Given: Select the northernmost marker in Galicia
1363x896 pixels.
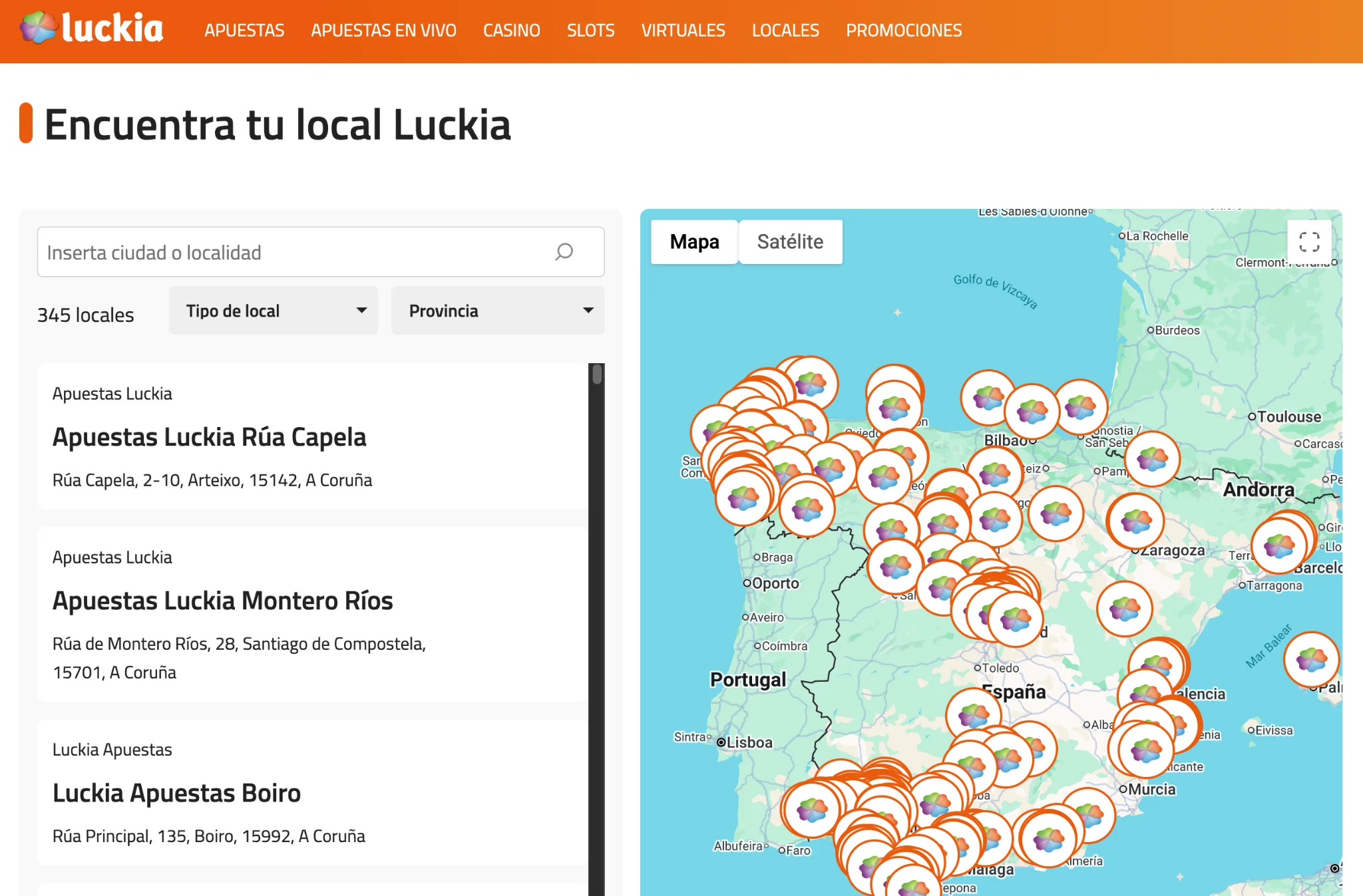Looking at the screenshot, I should [x=811, y=383].
